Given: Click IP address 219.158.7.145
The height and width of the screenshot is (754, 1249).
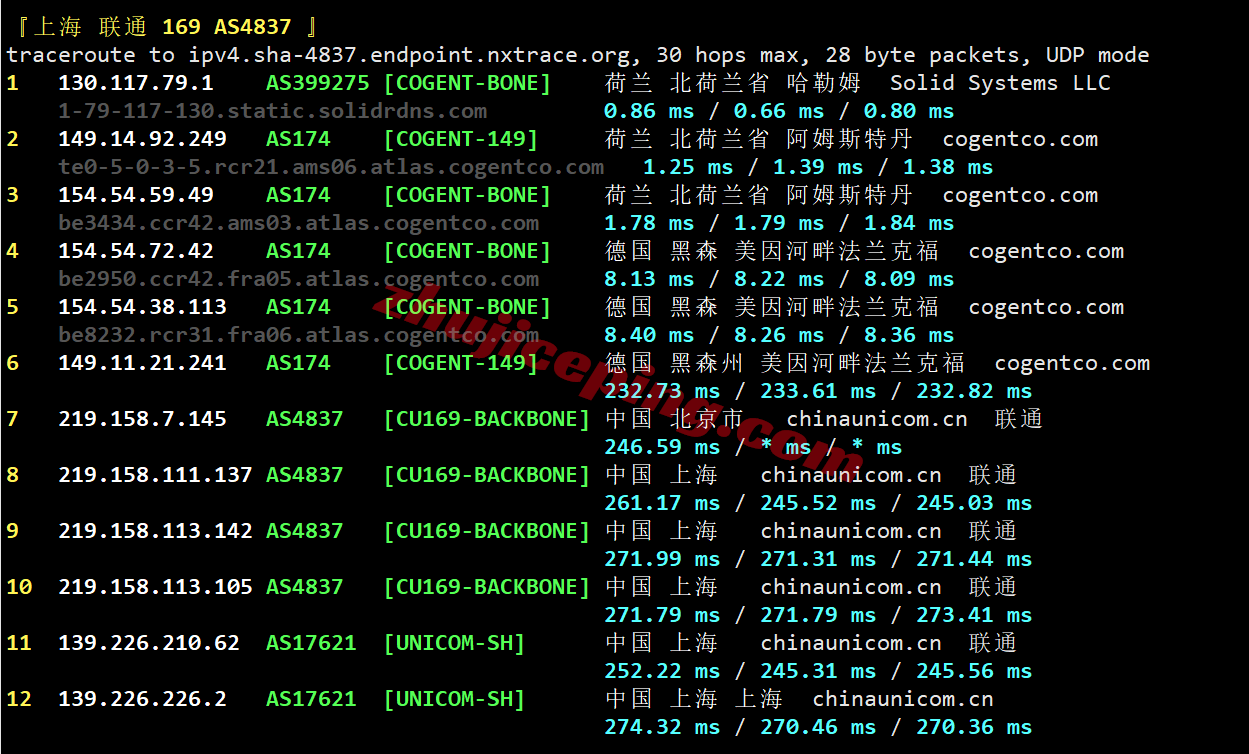Looking at the screenshot, I should click(142, 419).
